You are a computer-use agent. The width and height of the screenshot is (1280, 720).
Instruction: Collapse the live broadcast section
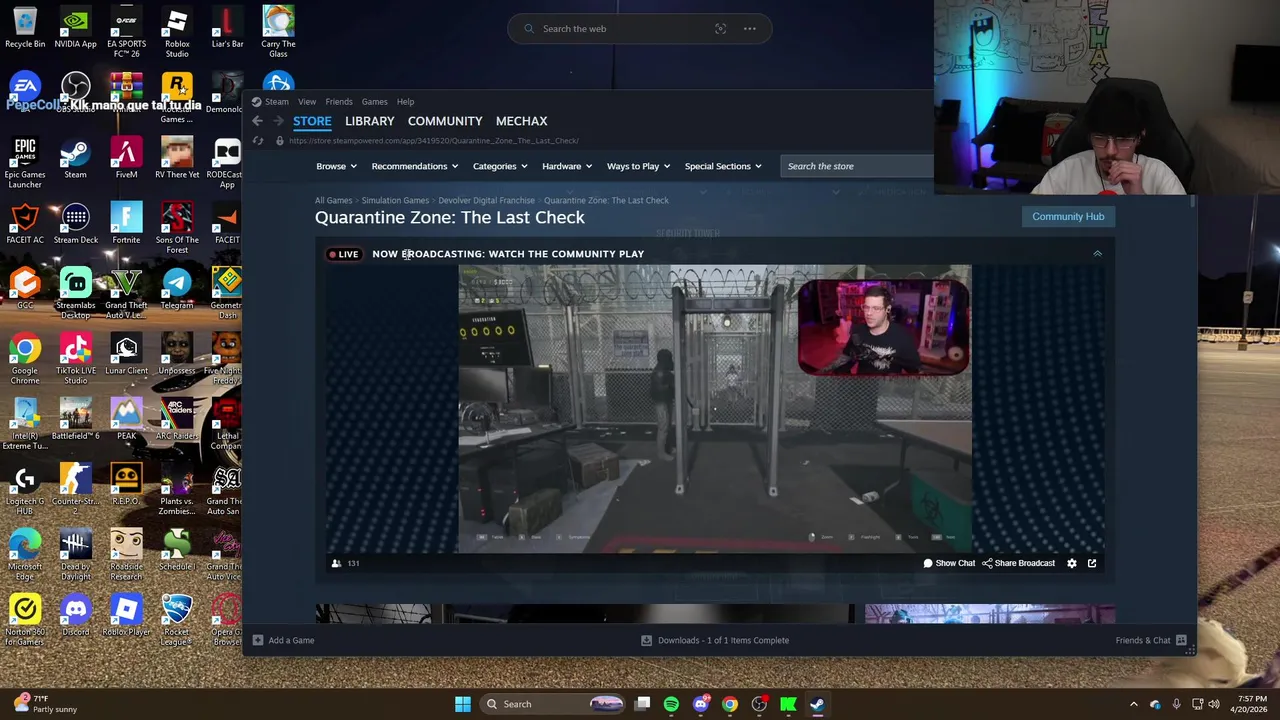click(1097, 254)
